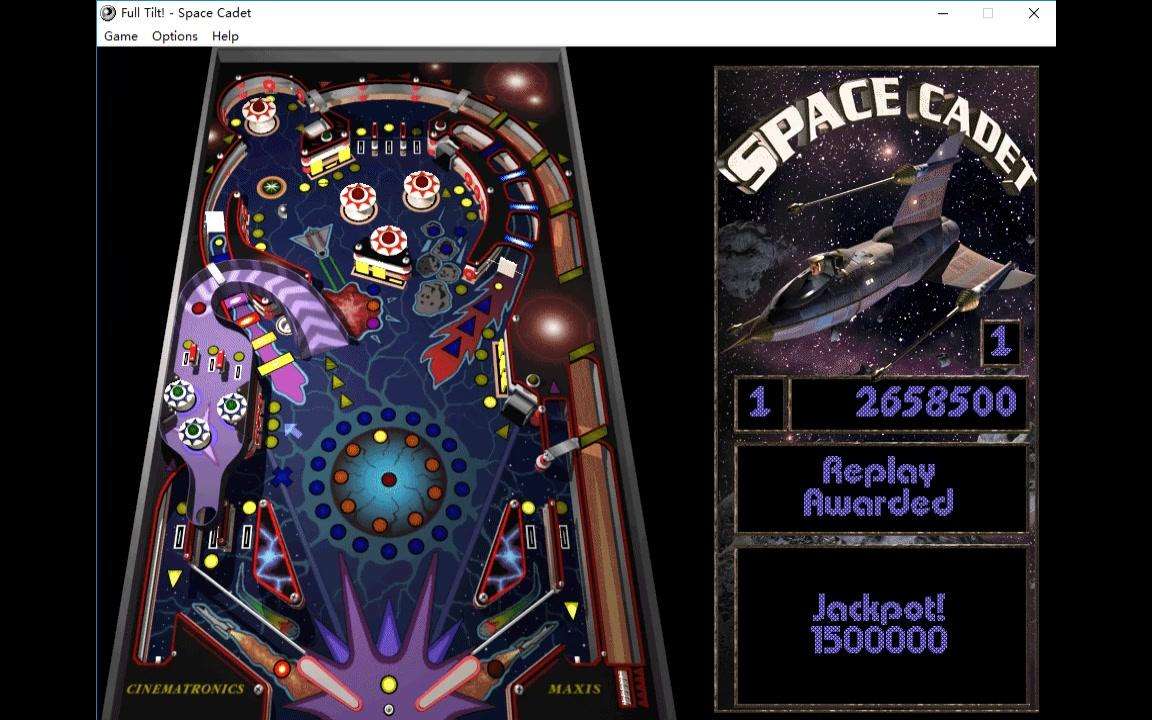The width and height of the screenshot is (1152, 720).
Task: Click the Full Tilt! pinball title bar icon
Action: point(108,13)
